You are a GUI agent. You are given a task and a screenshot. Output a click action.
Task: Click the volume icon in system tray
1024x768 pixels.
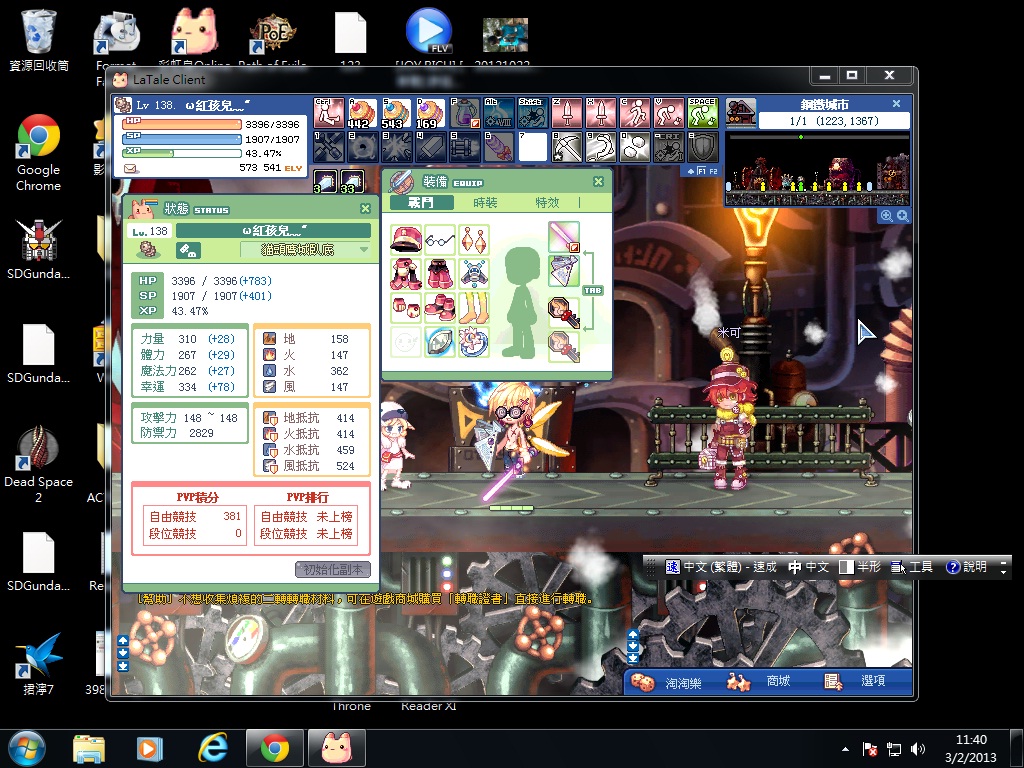tap(918, 749)
